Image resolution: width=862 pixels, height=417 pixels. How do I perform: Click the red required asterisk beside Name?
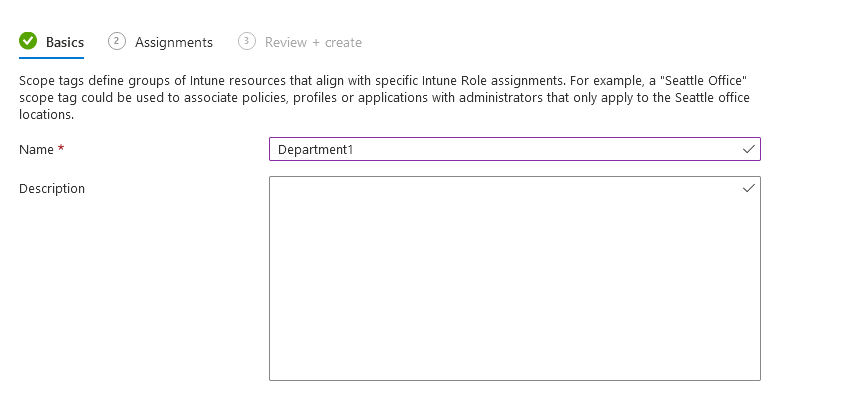(x=61, y=148)
